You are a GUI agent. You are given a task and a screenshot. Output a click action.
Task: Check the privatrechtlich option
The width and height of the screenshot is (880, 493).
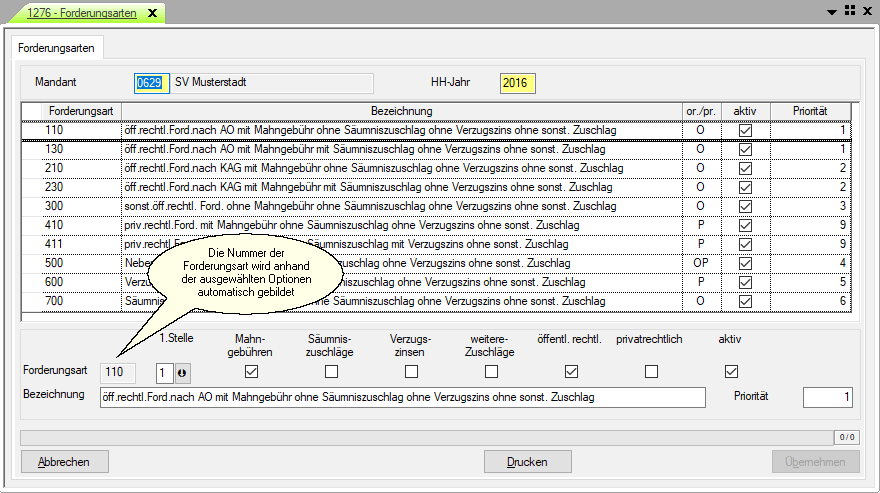(x=651, y=372)
